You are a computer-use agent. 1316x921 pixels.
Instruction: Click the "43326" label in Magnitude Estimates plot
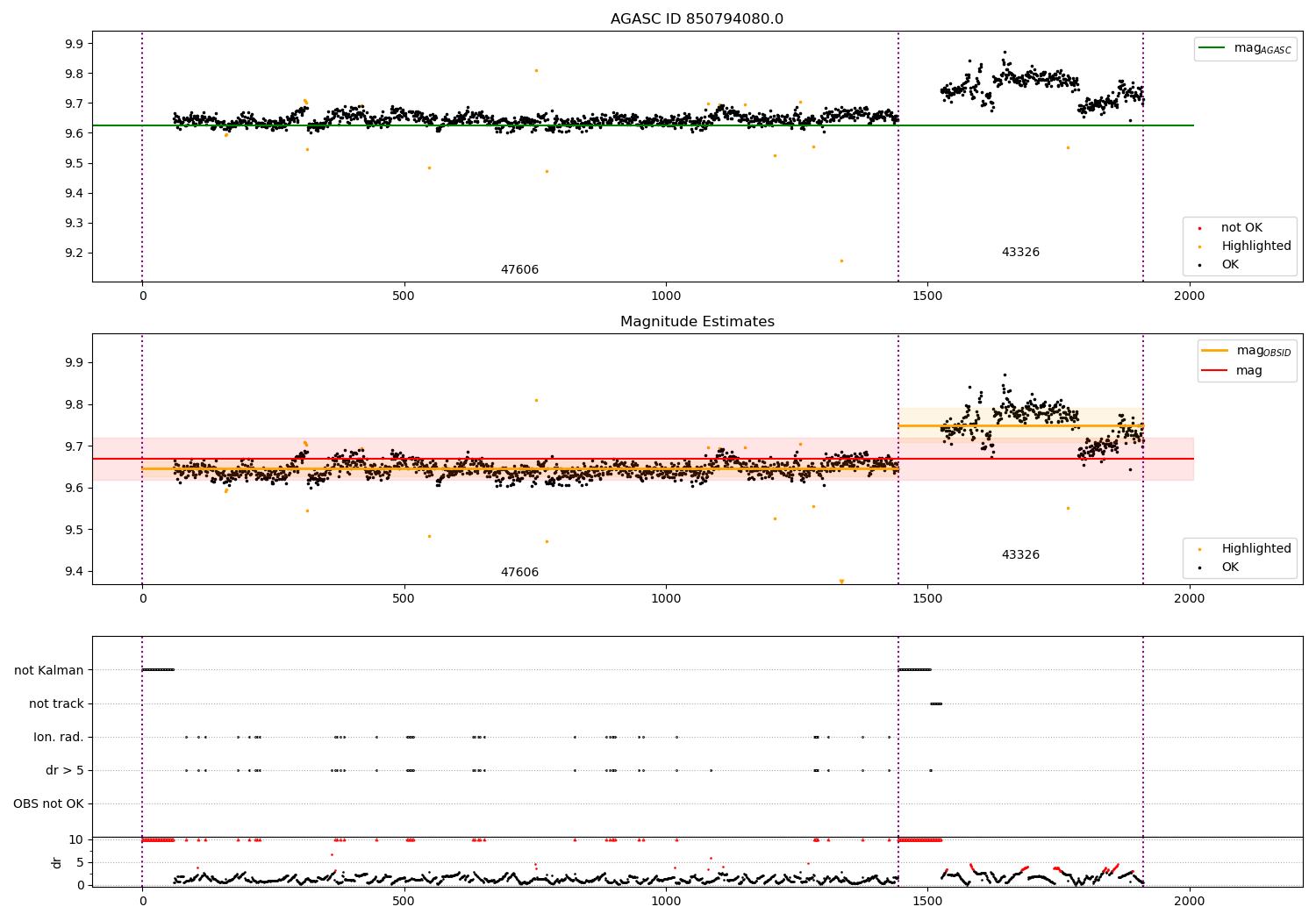click(x=1020, y=555)
